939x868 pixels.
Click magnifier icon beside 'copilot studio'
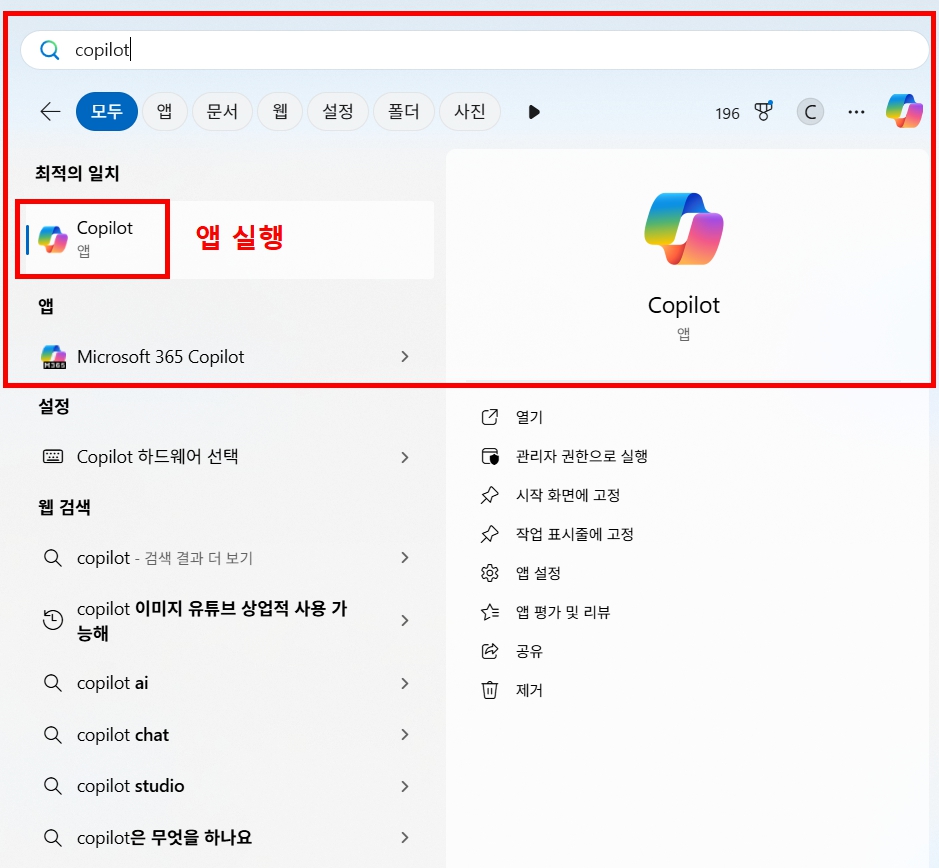point(53,786)
